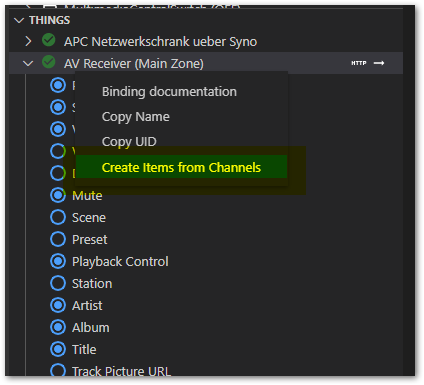The image size is (424, 385).
Task: Collapse the AV Receiver (Main Zone) node
Action: pos(28,63)
